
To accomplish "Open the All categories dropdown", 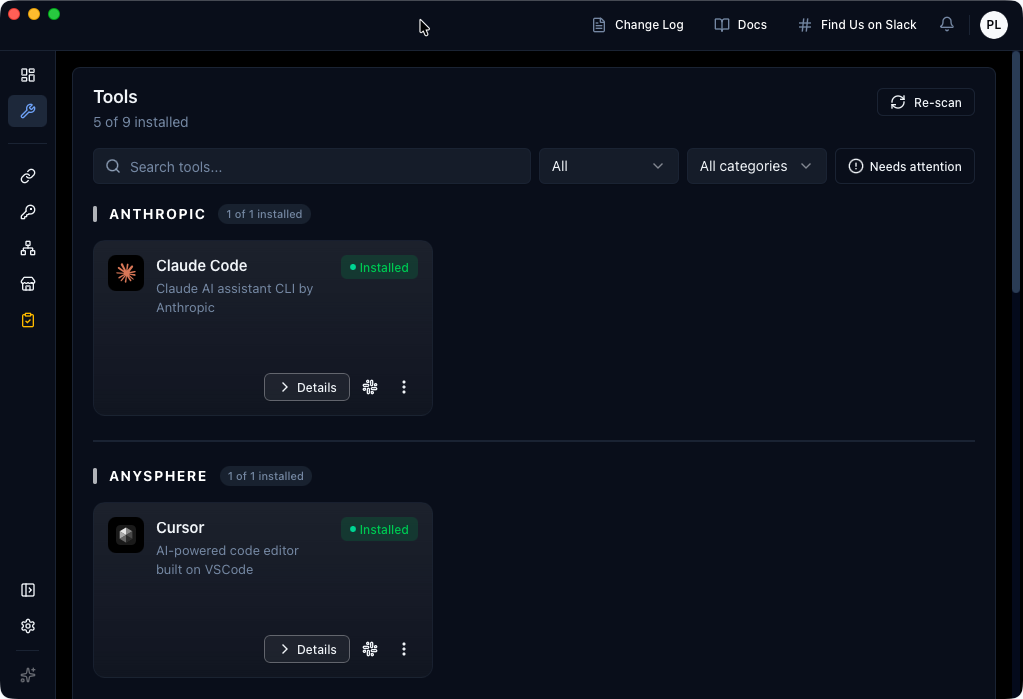I will (x=756, y=166).
